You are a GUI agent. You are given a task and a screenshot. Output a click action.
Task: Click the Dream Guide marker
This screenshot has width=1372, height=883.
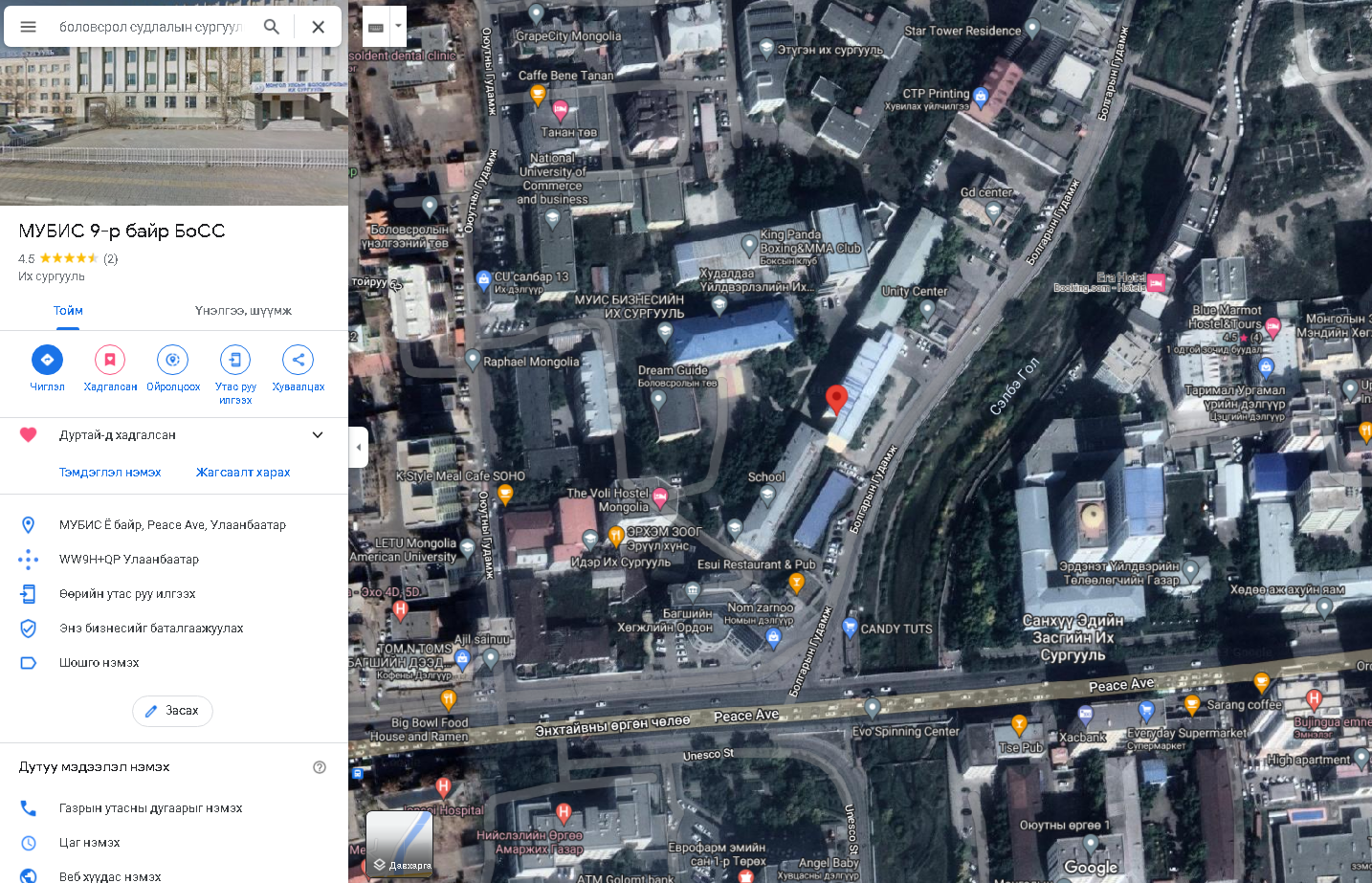[x=658, y=399]
